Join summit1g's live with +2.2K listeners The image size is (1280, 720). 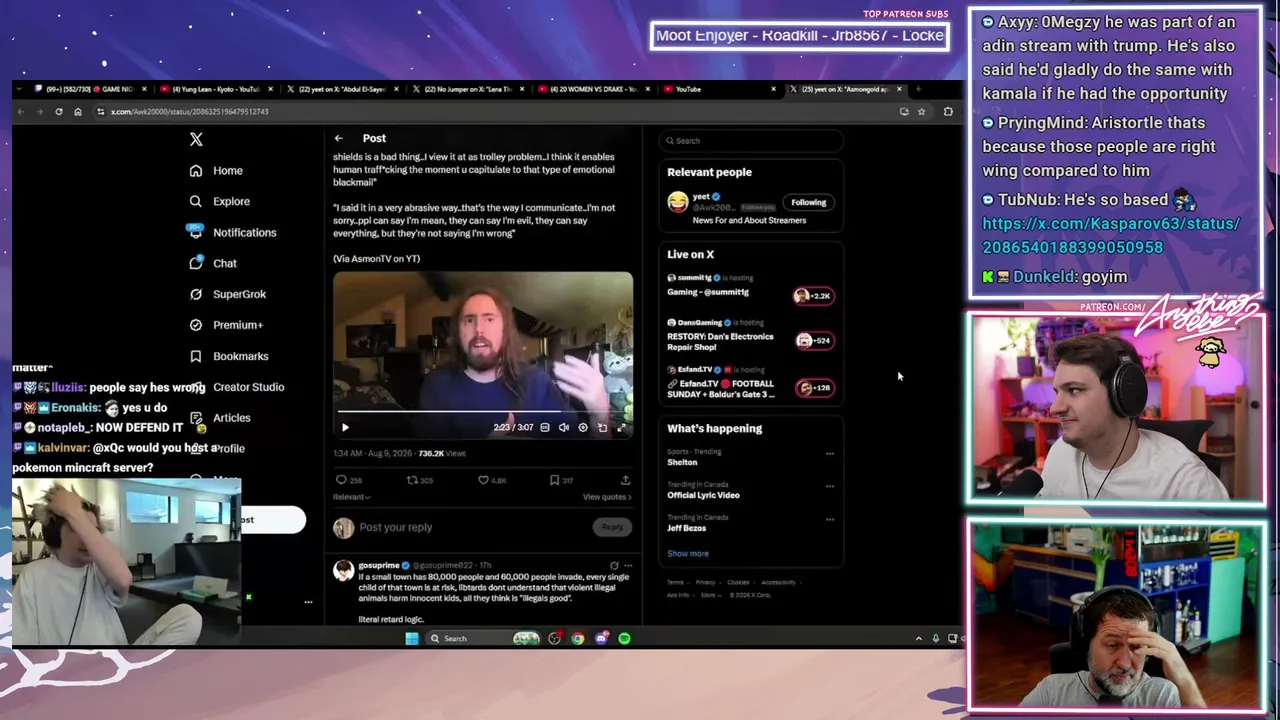(813, 295)
